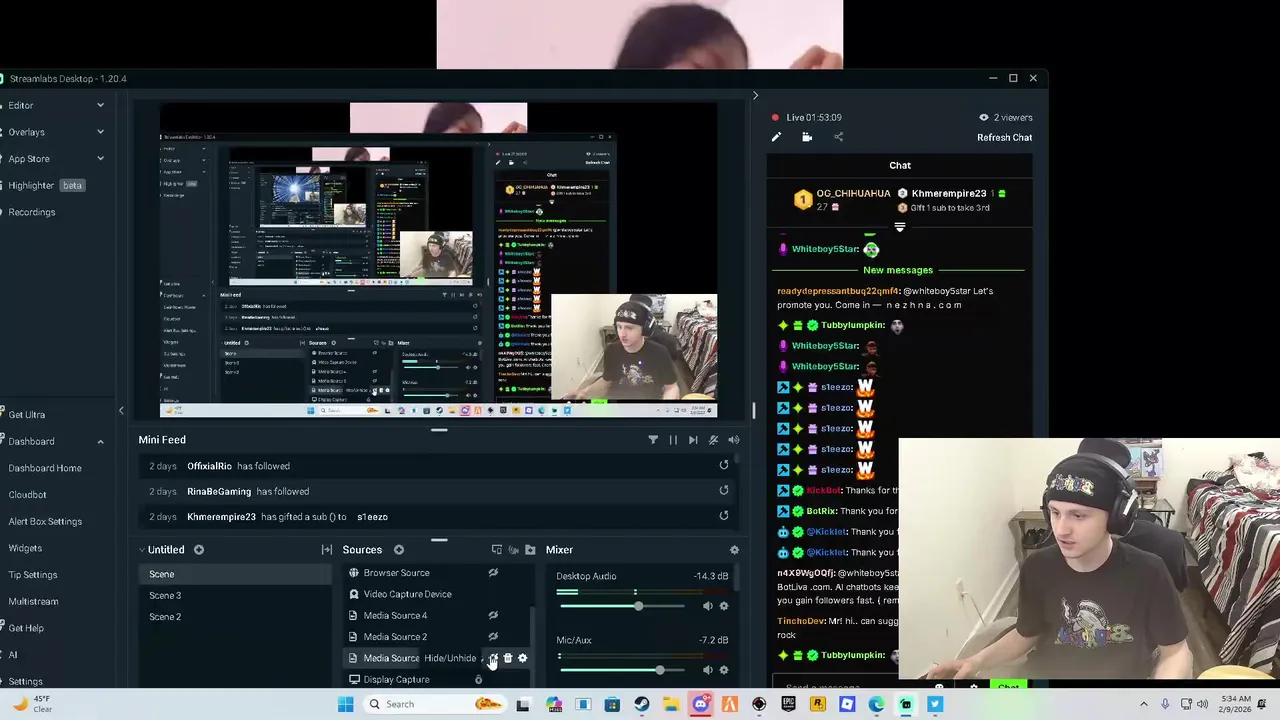Add a new scene with the plus icon

[x=199, y=550]
